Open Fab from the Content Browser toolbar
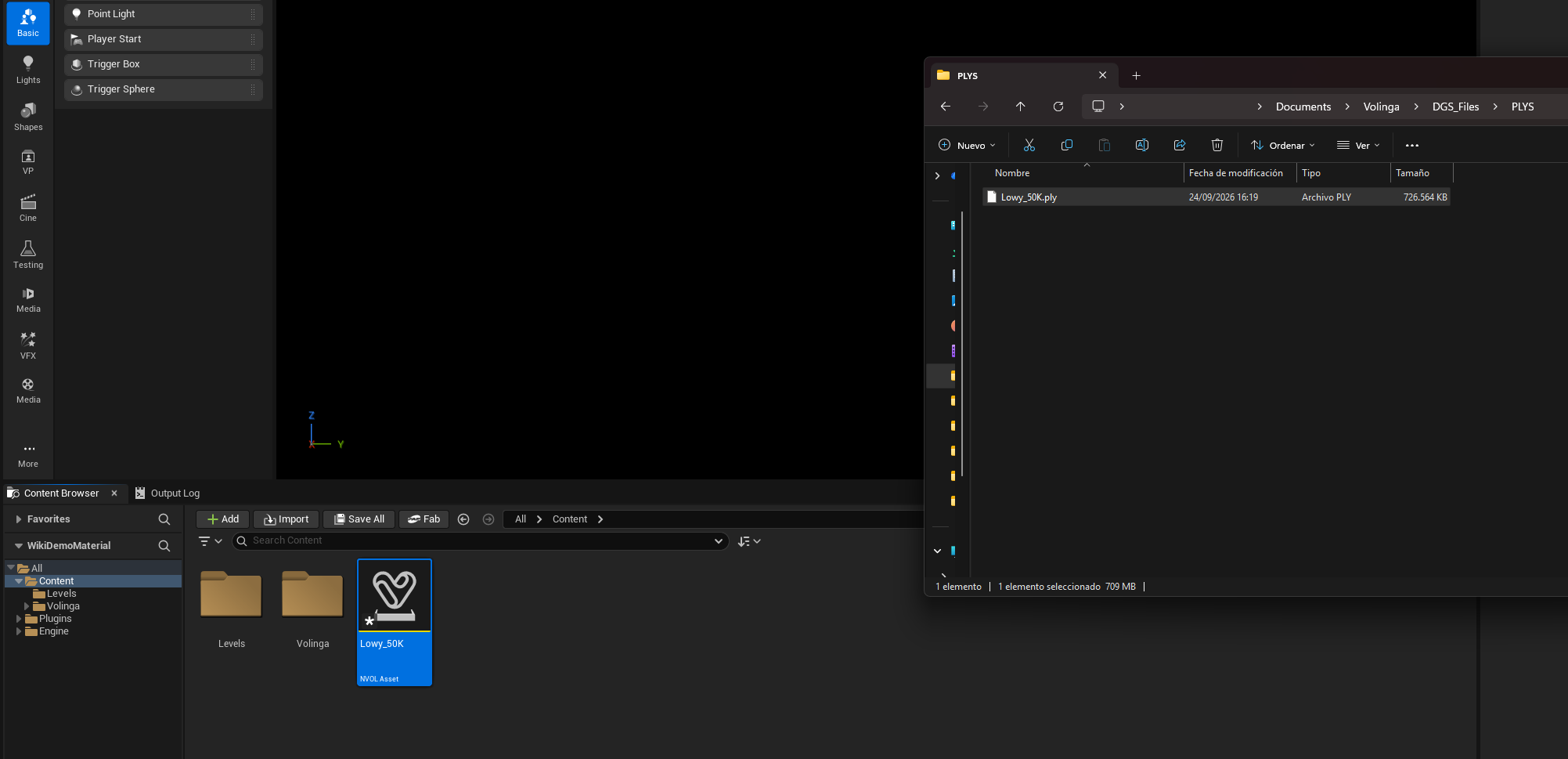 coord(424,519)
